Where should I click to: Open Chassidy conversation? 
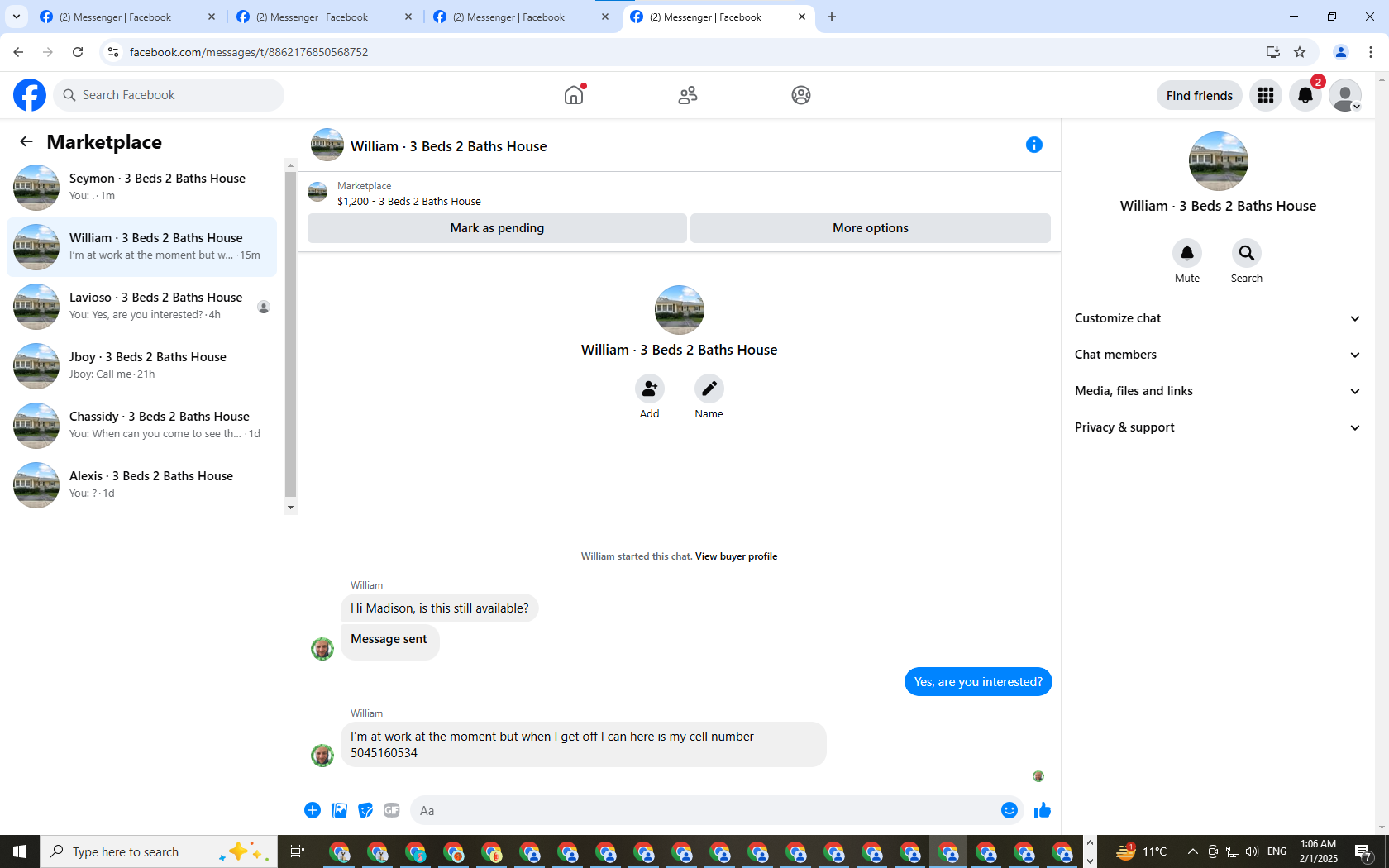point(142,426)
